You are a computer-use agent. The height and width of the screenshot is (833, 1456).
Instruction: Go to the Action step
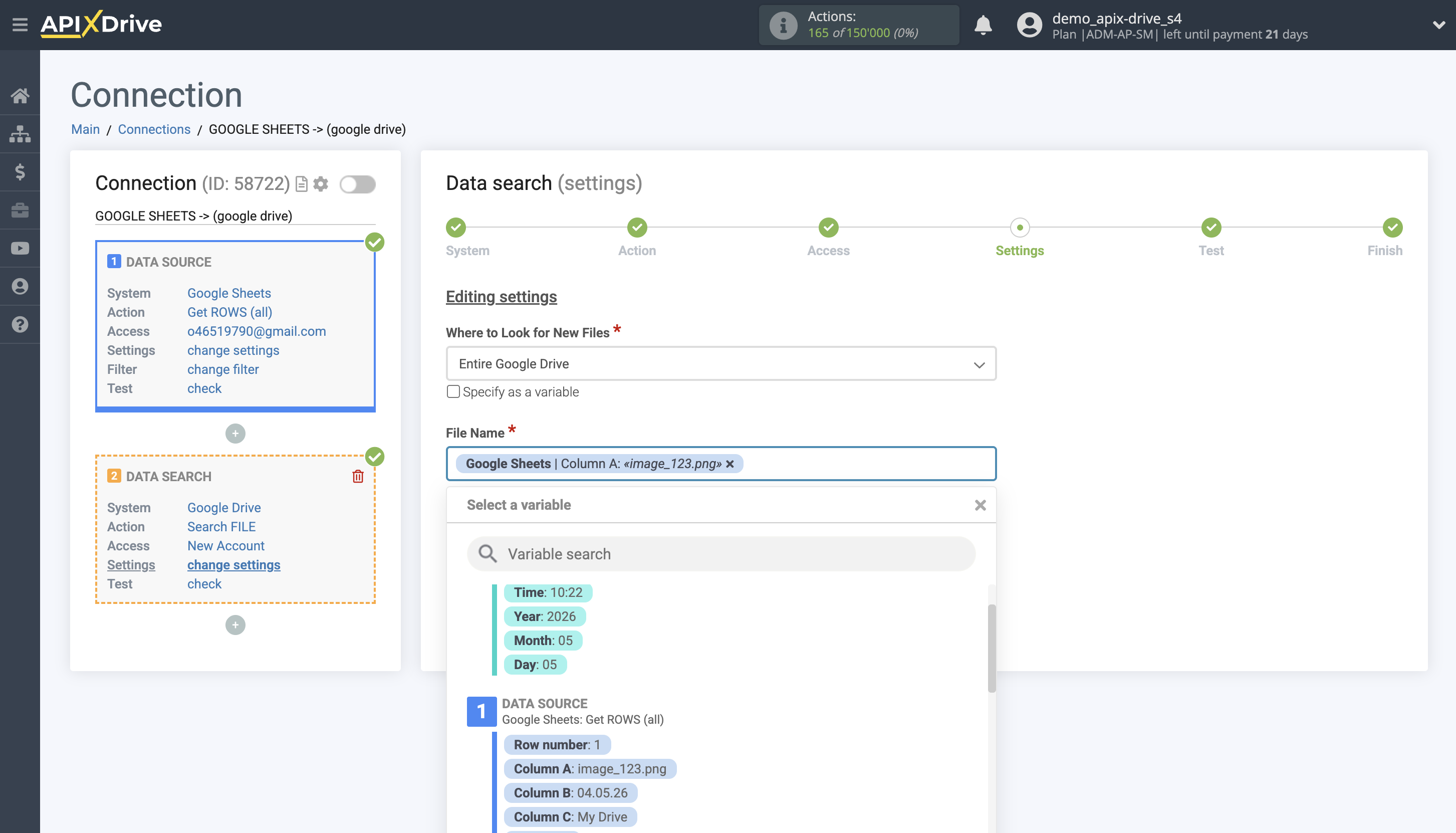tap(637, 228)
